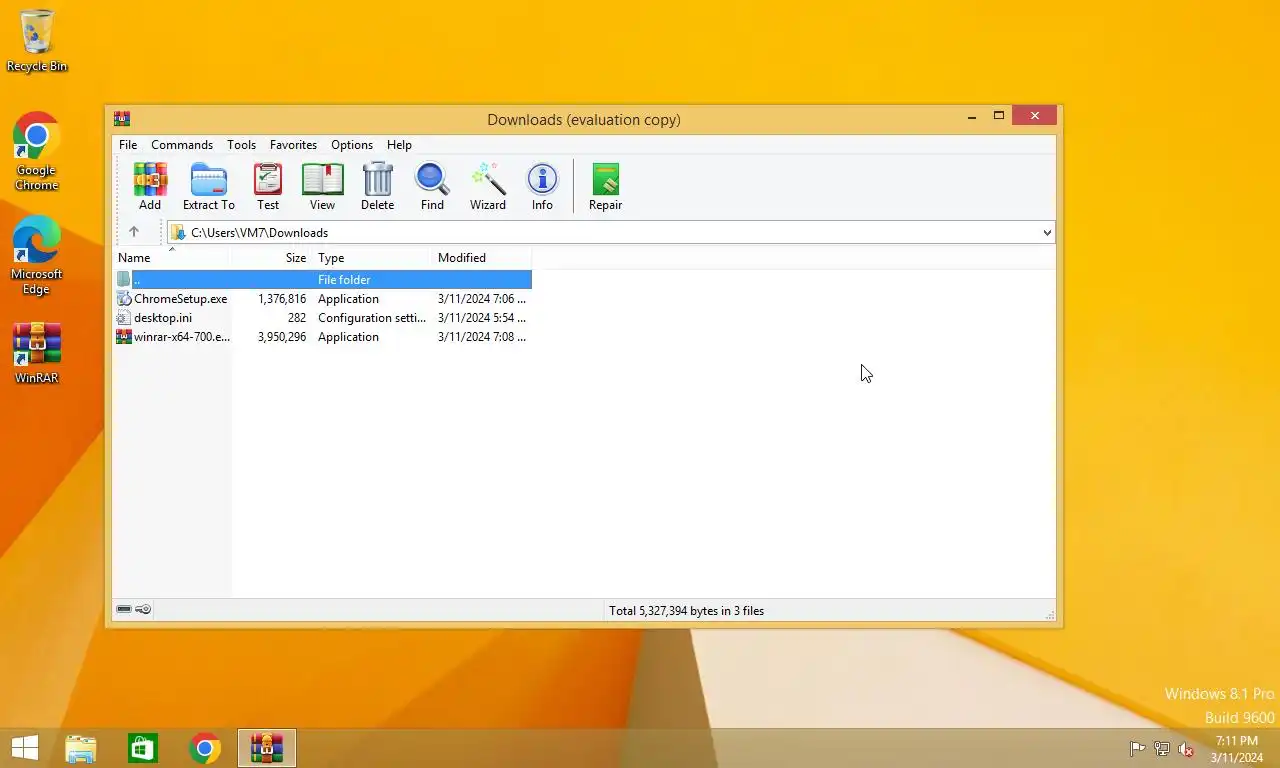The image size is (1280, 768).
Task: Open the Extract To tool
Action: point(208,187)
